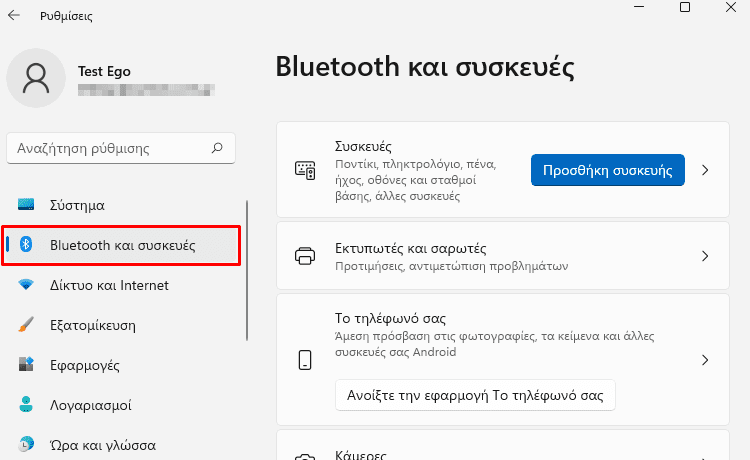Image resolution: width=750 pixels, height=460 pixels.
Task: Click the Ώρα και γλώσσα globe clock icon
Action: 26,444
